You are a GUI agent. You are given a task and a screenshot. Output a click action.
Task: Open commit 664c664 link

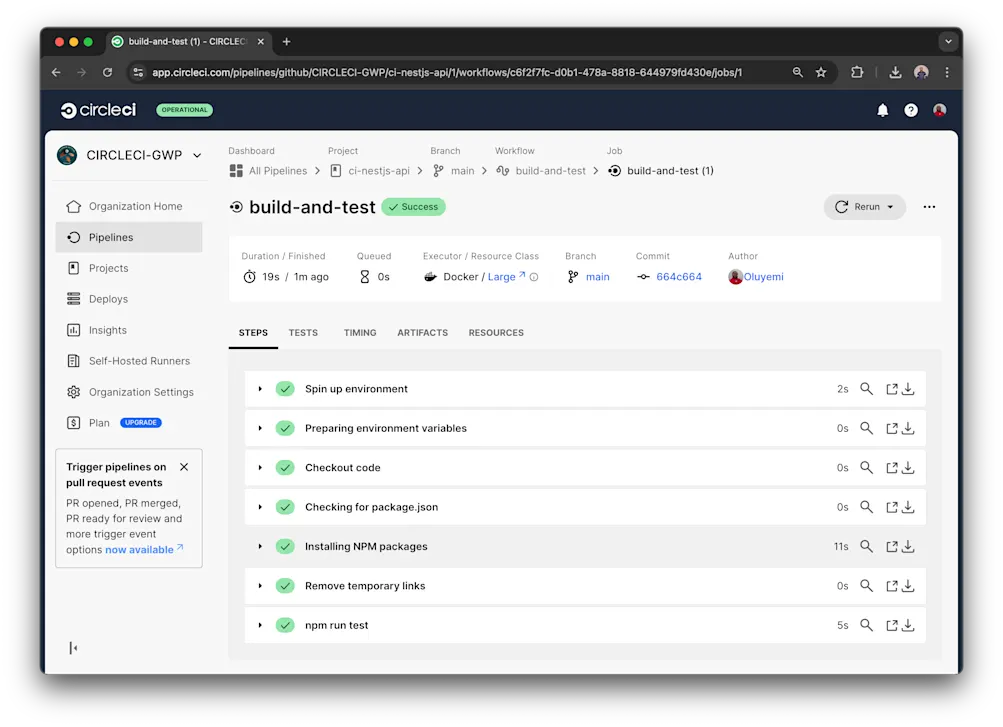coord(679,277)
